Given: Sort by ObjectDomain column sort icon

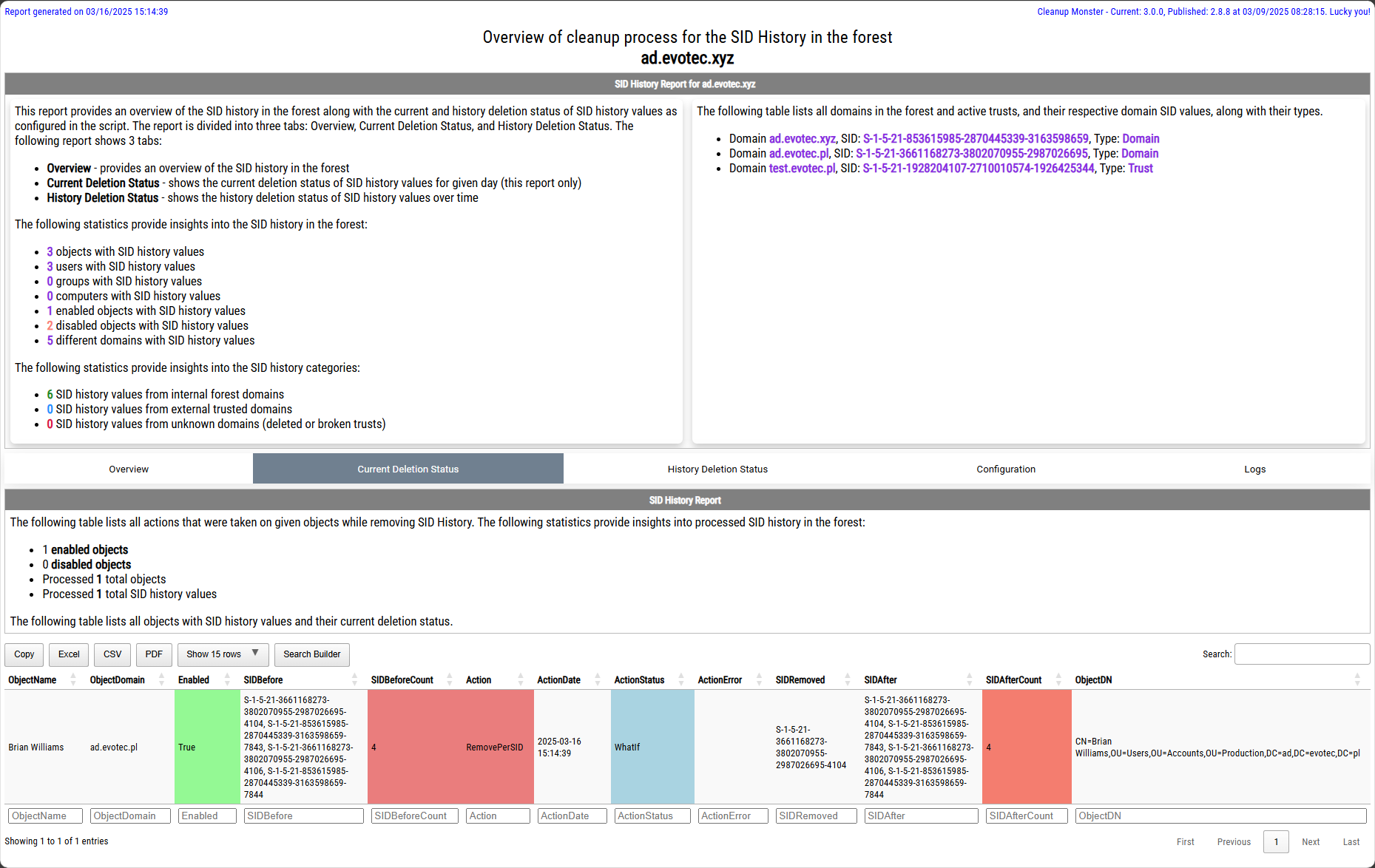Looking at the screenshot, I should point(161,679).
